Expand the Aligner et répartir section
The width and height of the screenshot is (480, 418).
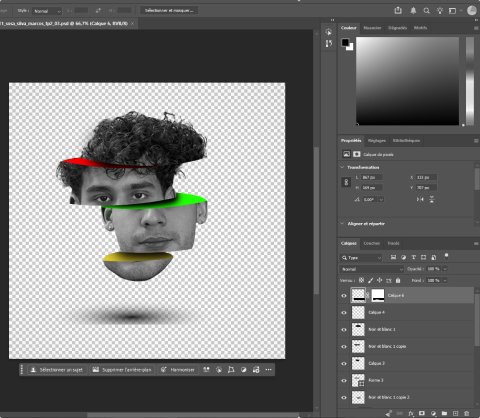point(343,223)
